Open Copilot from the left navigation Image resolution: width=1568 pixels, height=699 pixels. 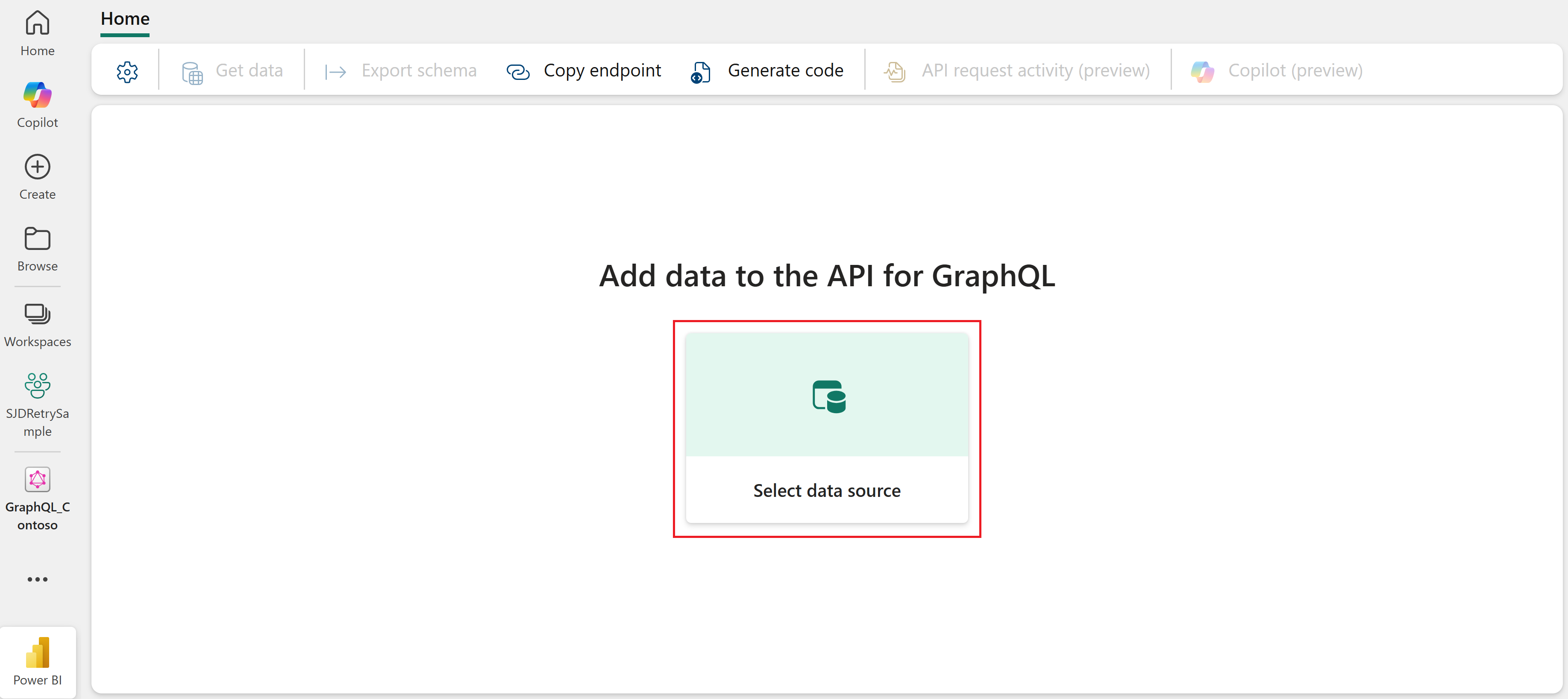(x=37, y=105)
